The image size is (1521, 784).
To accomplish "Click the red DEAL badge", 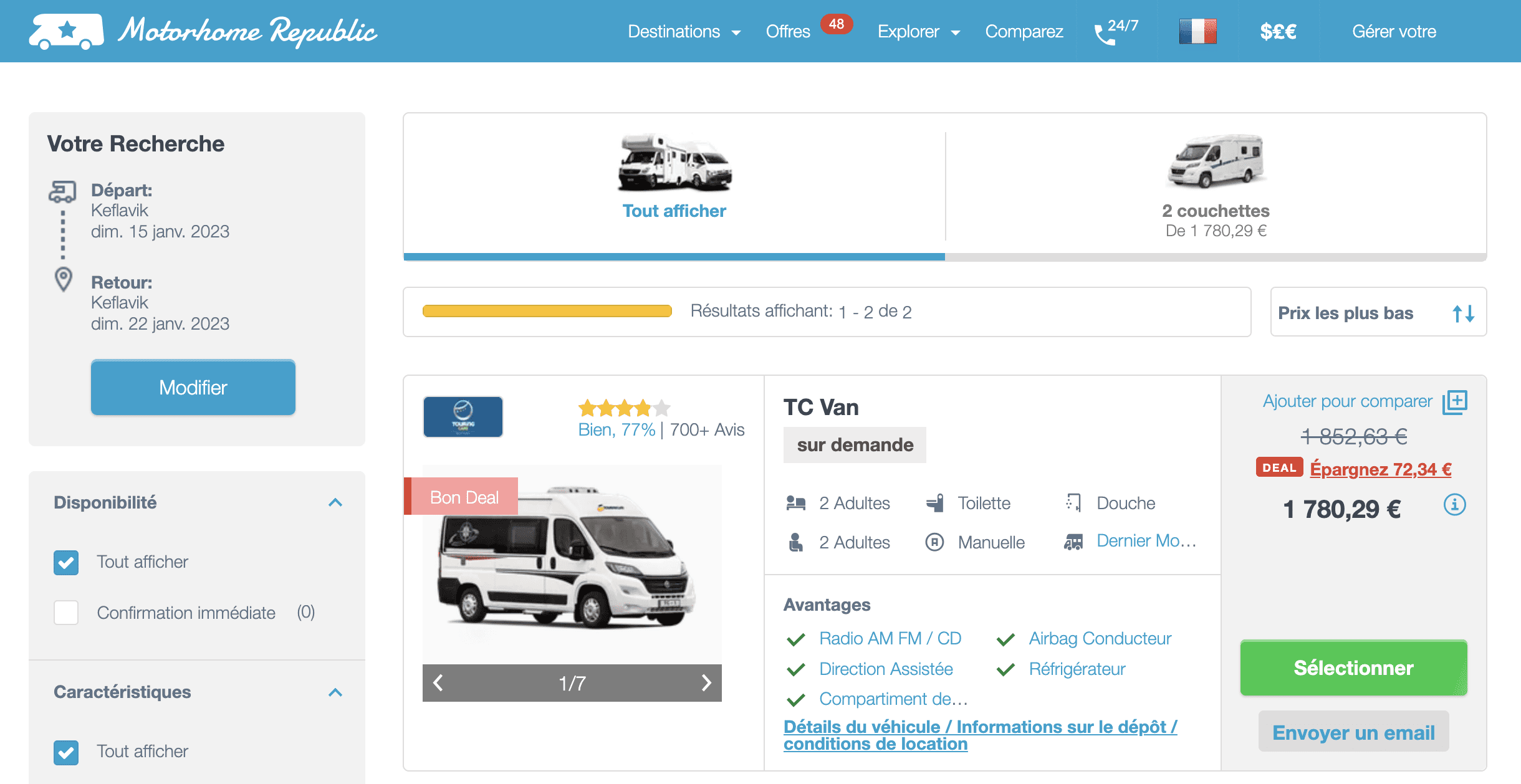I will (1279, 467).
